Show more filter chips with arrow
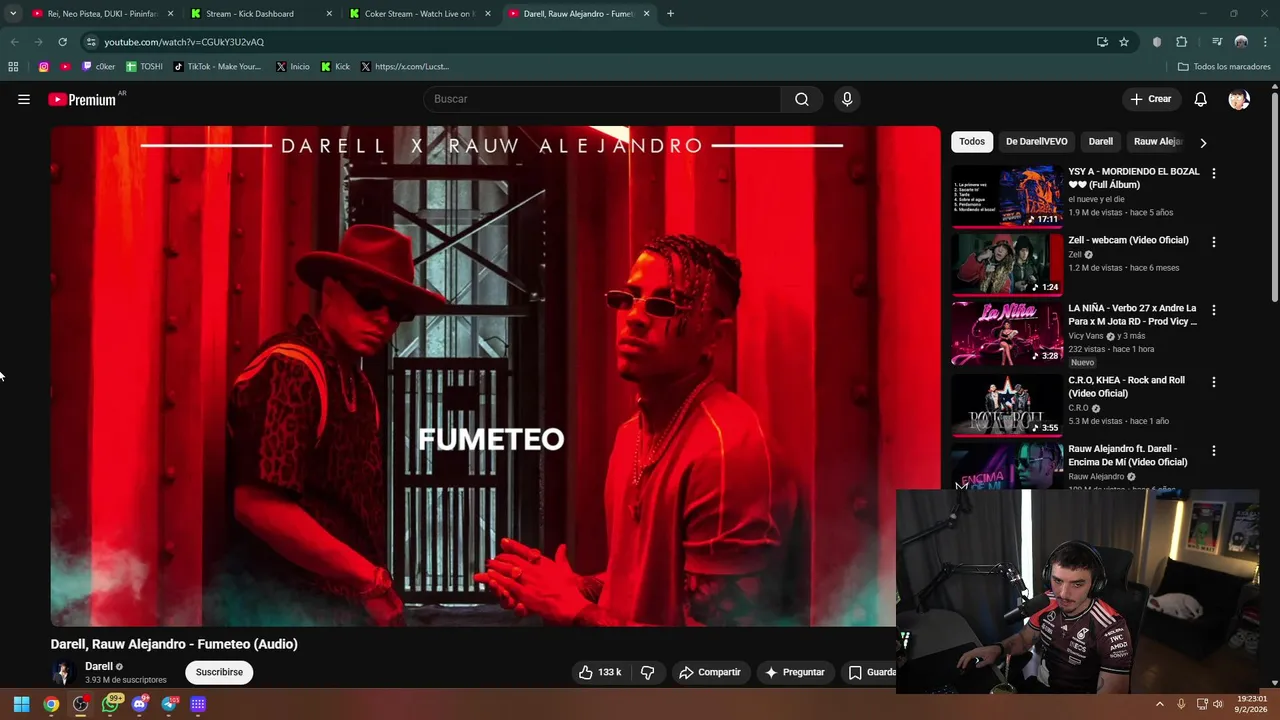Screen dimensions: 1280x720 pos(1203,143)
